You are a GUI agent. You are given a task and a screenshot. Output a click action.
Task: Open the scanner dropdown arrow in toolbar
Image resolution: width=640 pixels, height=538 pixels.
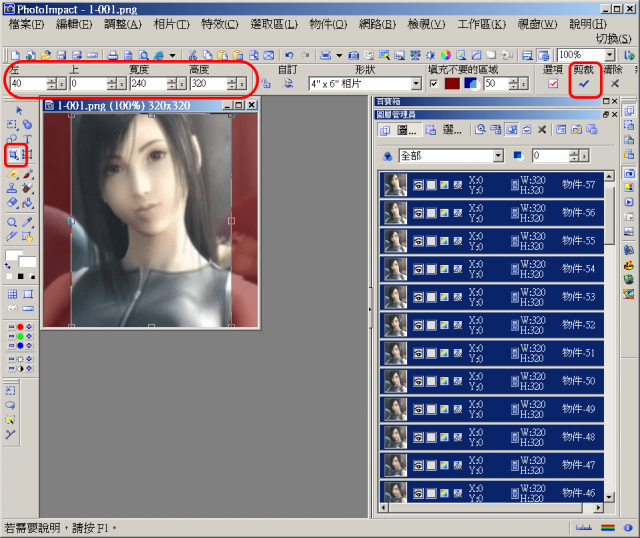point(339,55)
